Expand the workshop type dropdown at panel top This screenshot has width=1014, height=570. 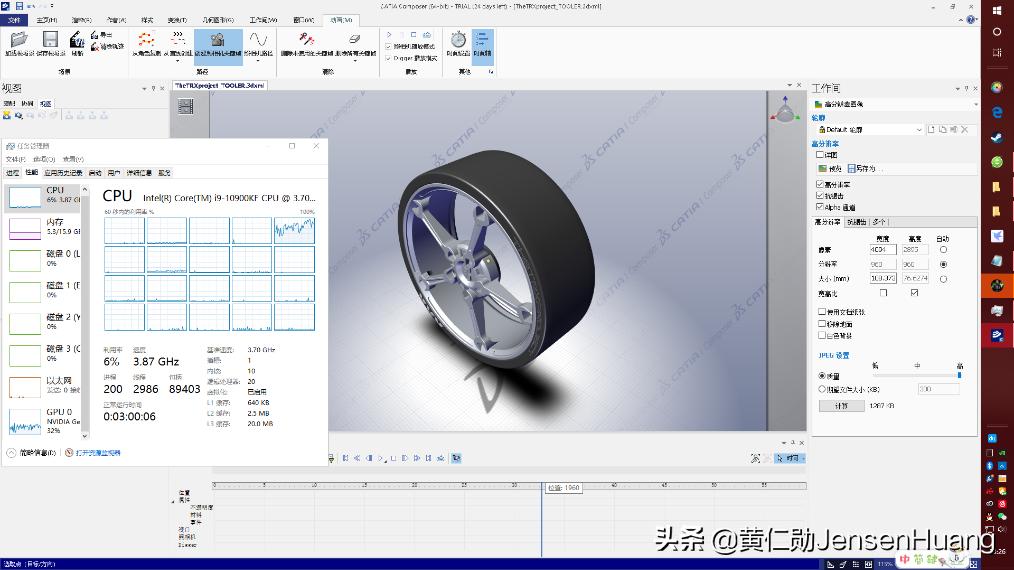[976, 104]
